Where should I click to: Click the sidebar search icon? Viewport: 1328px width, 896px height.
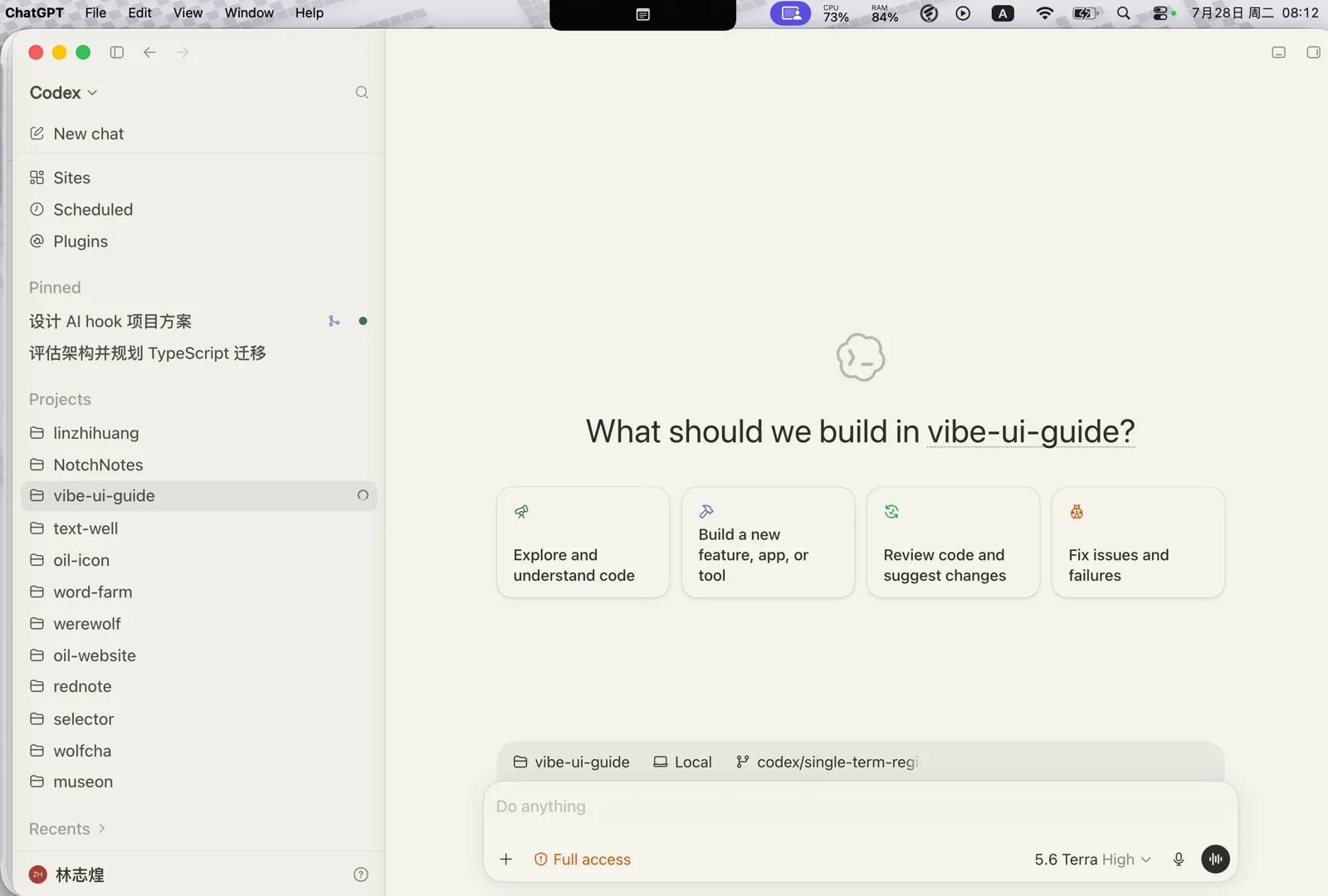pos(362,93)
